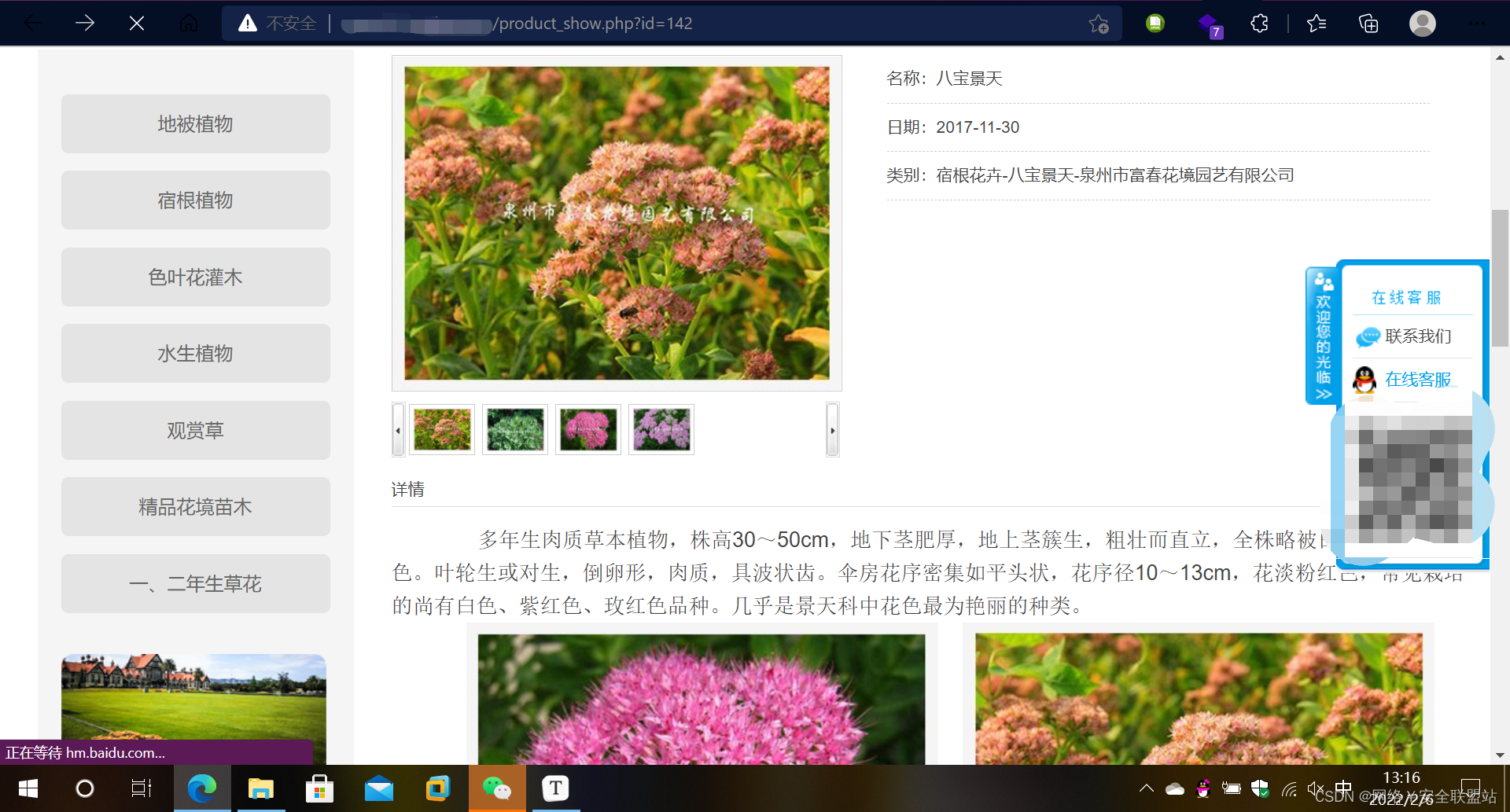Show hidden system tray icons
This screenshot has height=812, width=1510.
click(x=1147, y=788)
